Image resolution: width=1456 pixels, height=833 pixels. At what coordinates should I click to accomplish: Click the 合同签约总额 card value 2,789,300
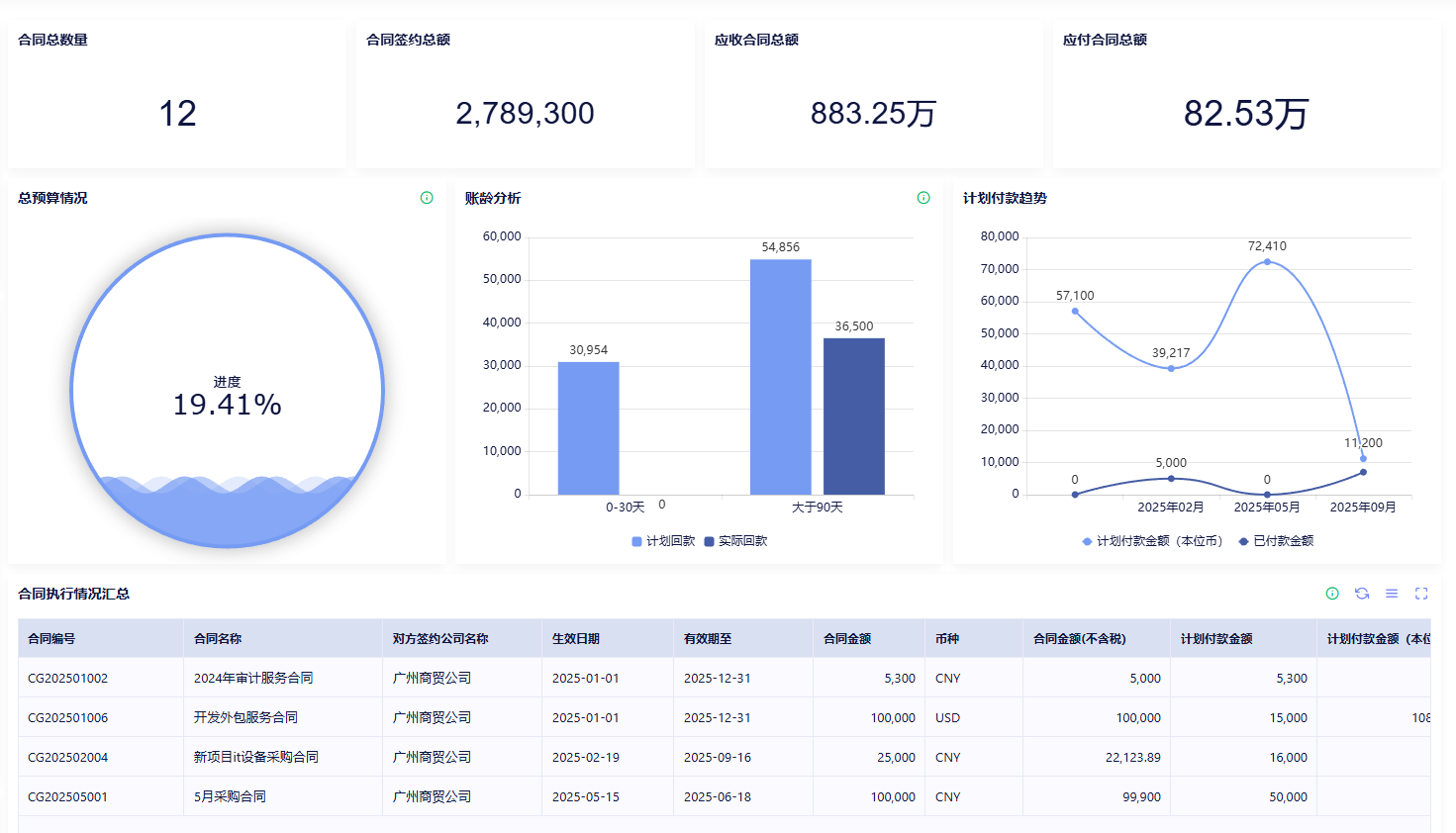click(525, 114)
